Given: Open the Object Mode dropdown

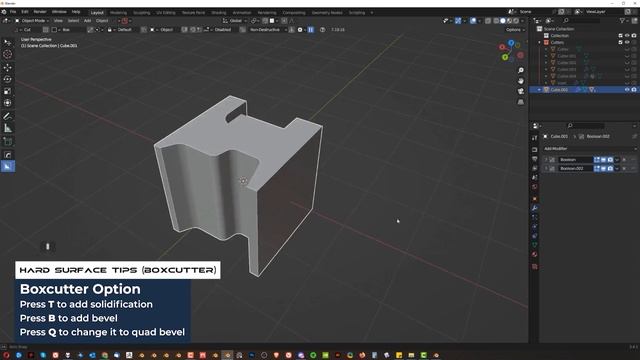Looking at the screenshot, I should tap(32, 21).
